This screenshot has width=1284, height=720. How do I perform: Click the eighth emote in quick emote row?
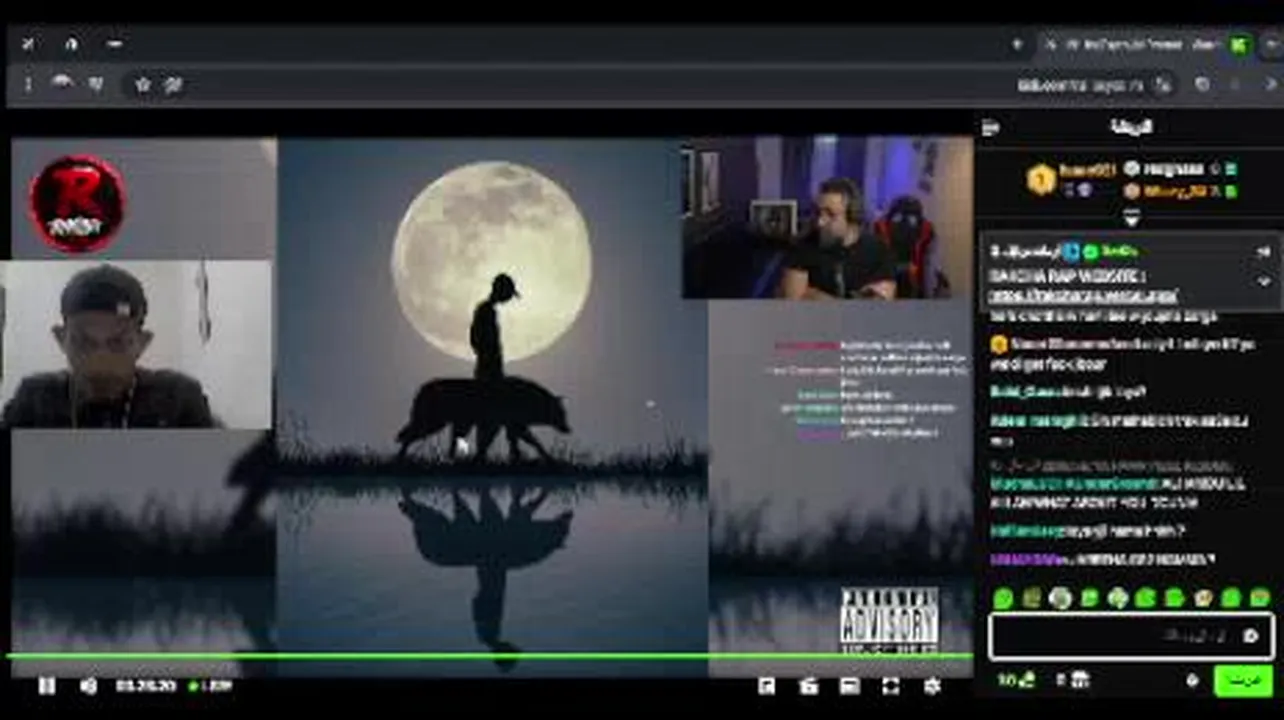(1203, 598)
